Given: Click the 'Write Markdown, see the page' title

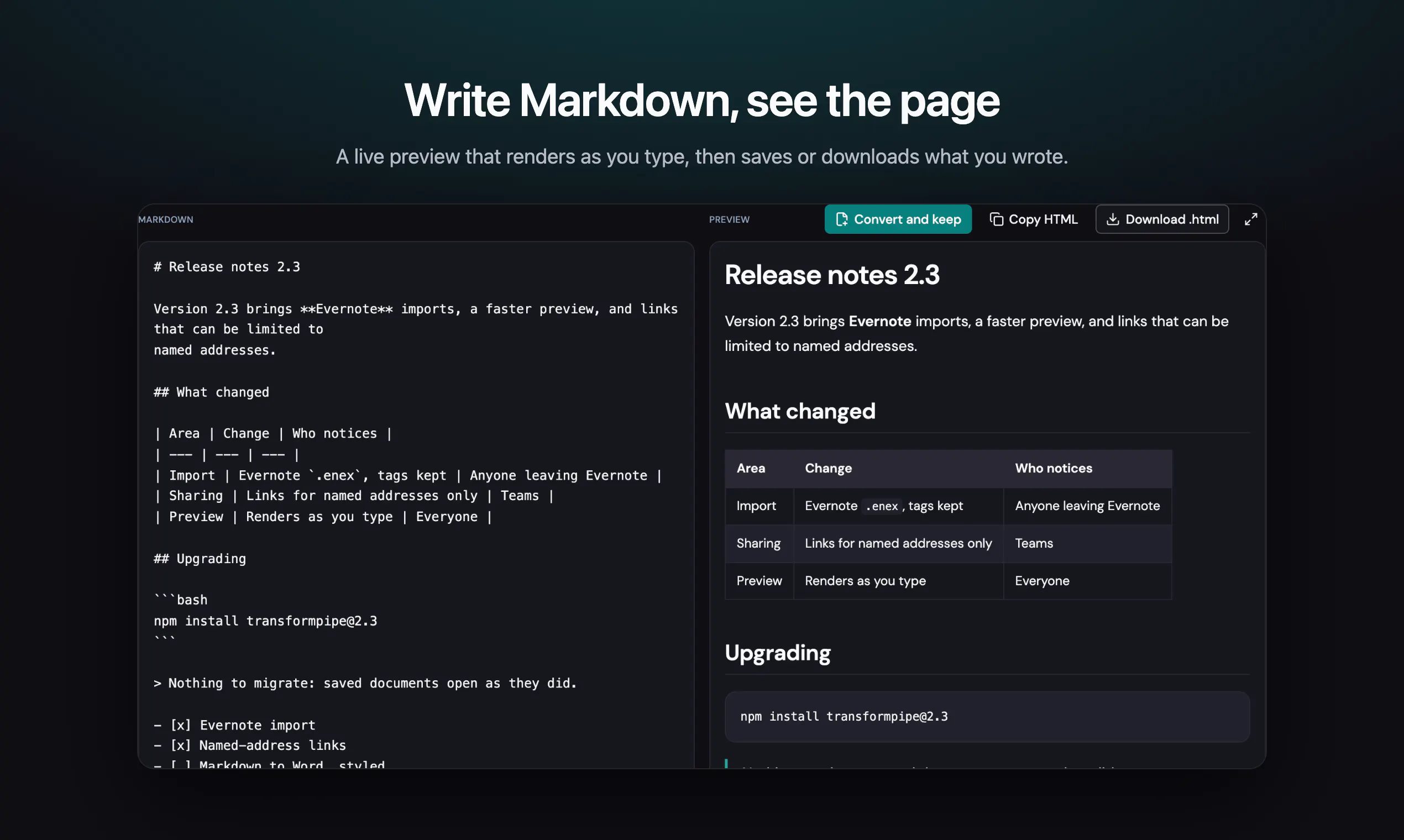Looking at the screenshot, I should coord(702,100).
